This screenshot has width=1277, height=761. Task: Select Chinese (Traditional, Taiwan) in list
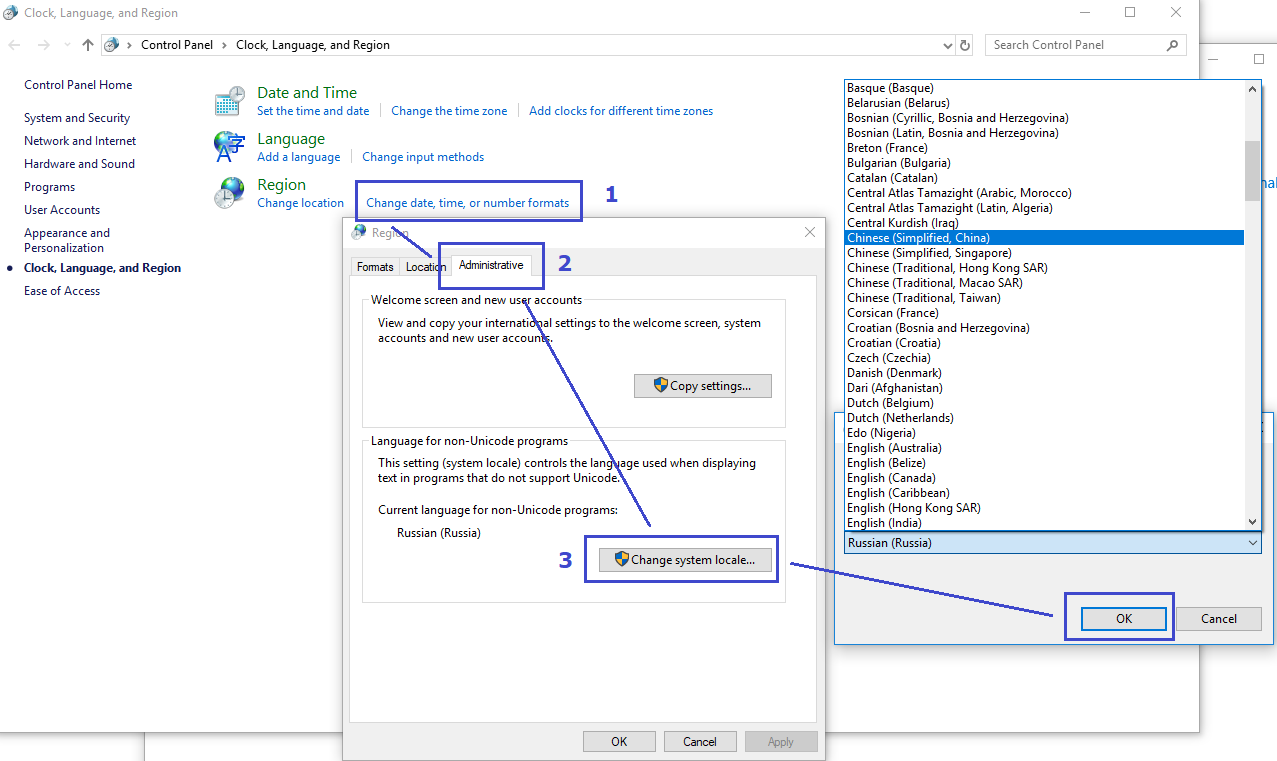[x=1044, y=298]
